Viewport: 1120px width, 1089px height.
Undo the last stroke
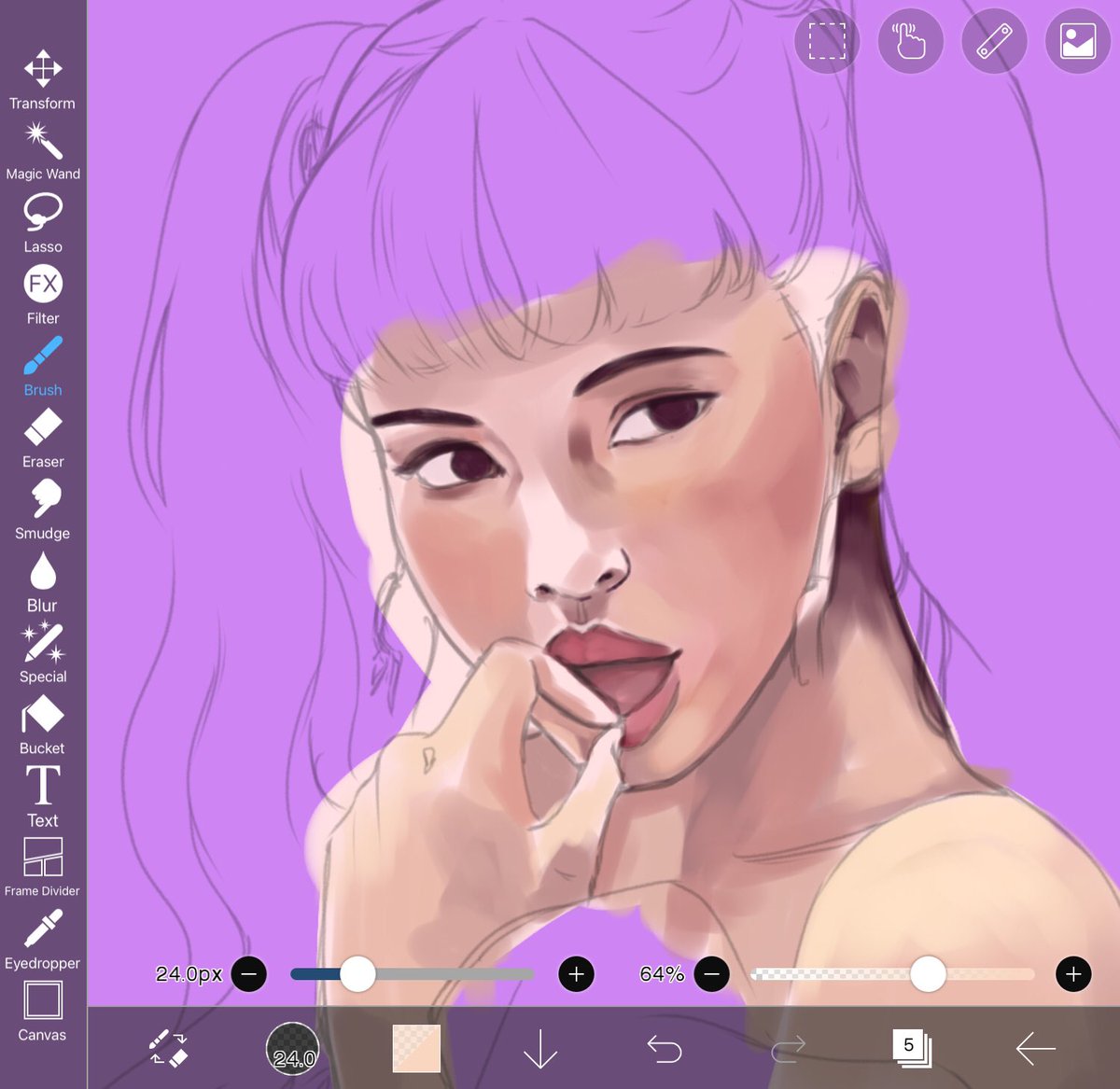point(665,1048)
